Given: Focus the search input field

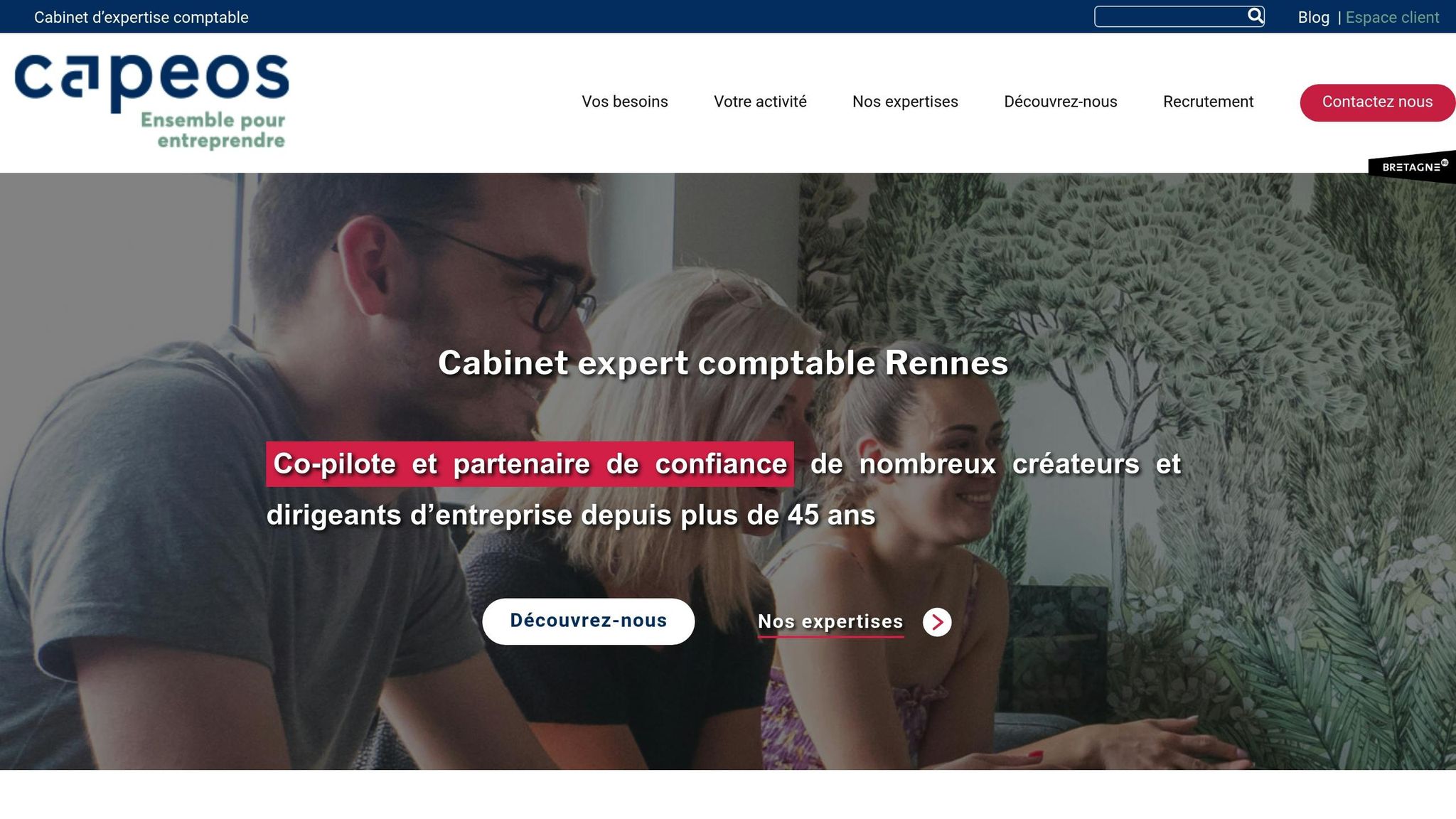Looking at the screenshot, I should [1171, 16].
